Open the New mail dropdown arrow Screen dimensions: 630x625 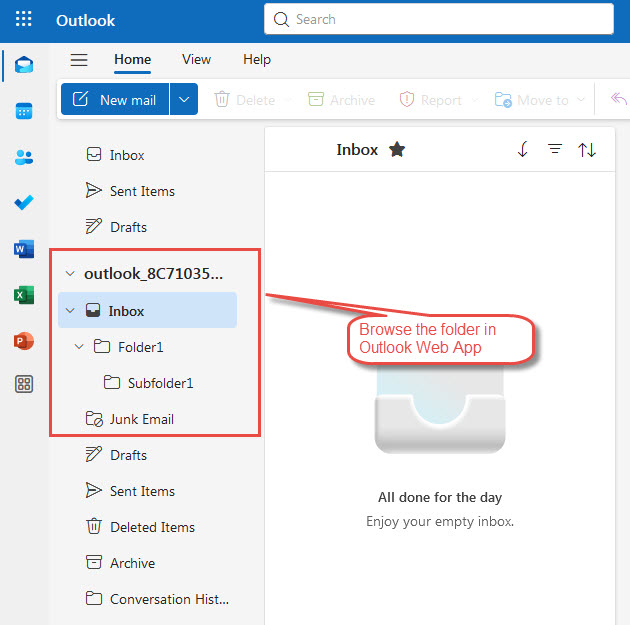click(184, 99)
